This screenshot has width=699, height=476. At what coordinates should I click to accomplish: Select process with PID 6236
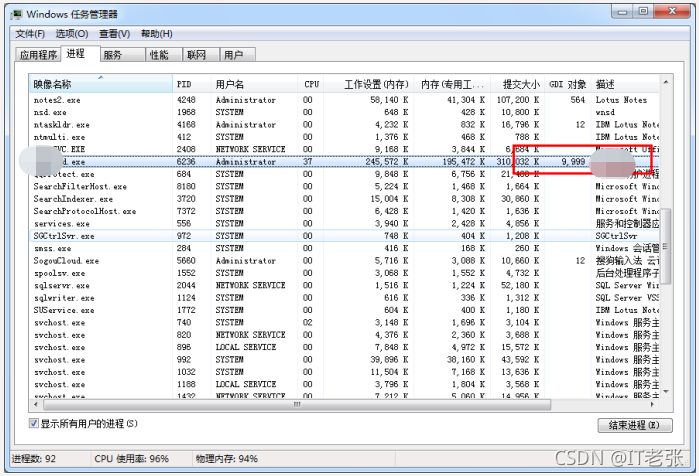point(345,162)
